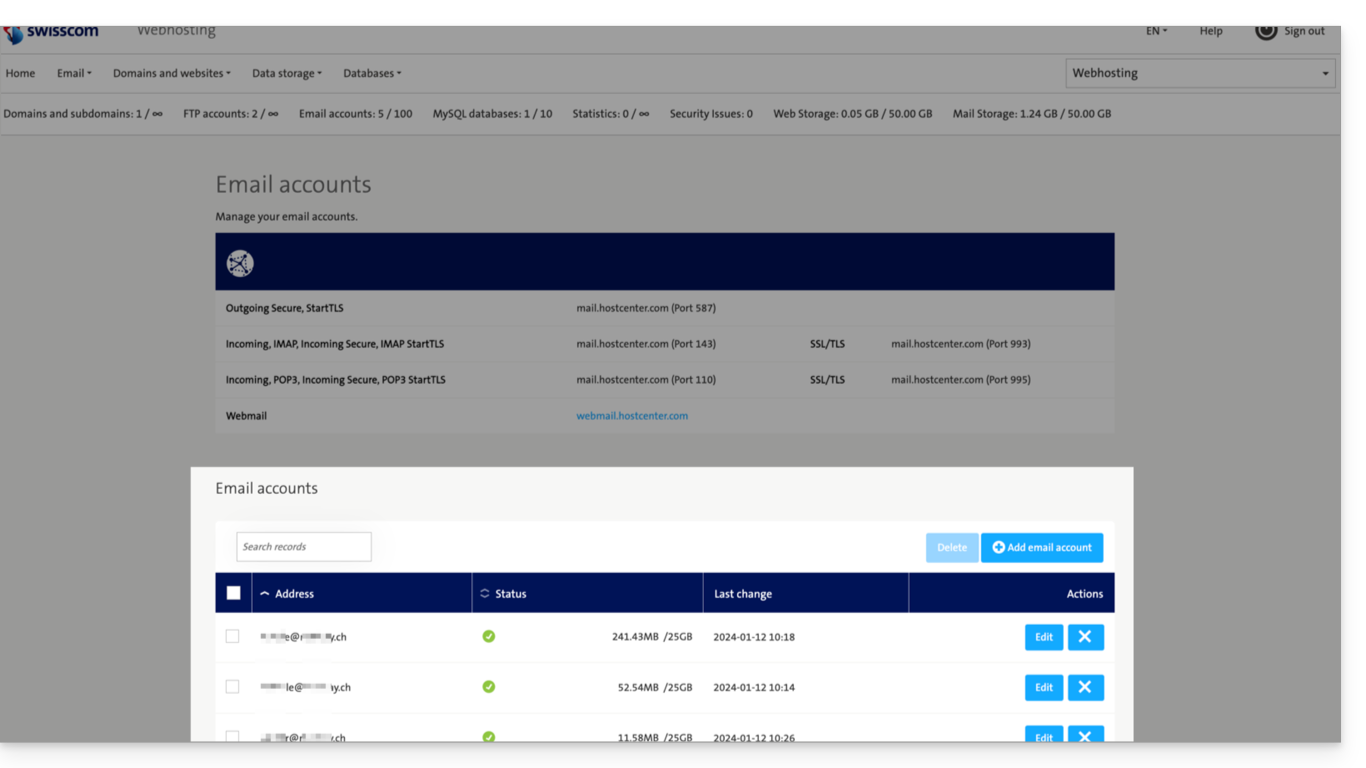Delete the 52.54MB email account via X
The image size is (1366, 768).
coord(1085,687)
